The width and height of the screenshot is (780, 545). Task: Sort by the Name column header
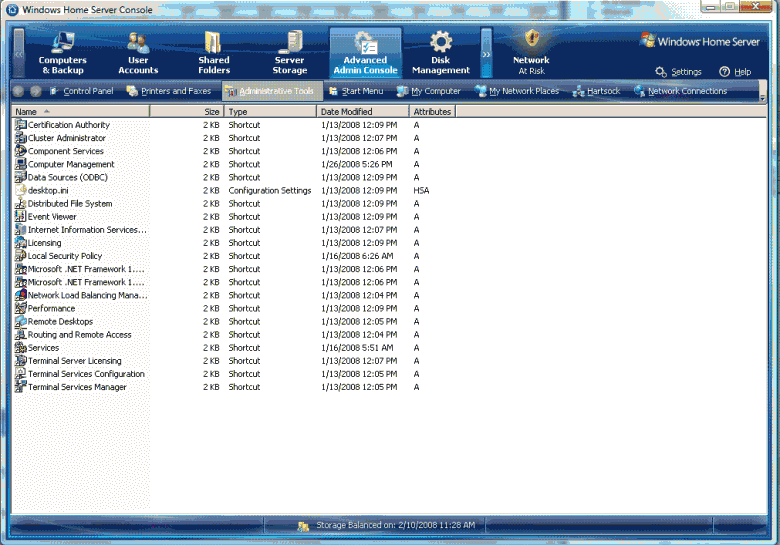[x=80, y=111]
